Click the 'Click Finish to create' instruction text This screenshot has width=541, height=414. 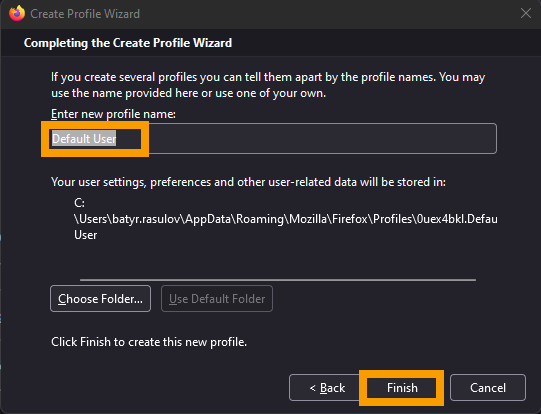149,342
